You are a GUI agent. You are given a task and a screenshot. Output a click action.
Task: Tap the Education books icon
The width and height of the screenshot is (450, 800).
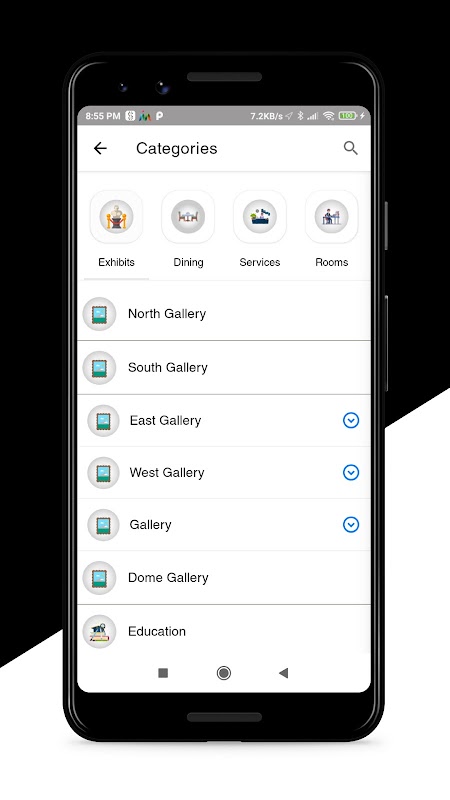[x=99, y=632]
